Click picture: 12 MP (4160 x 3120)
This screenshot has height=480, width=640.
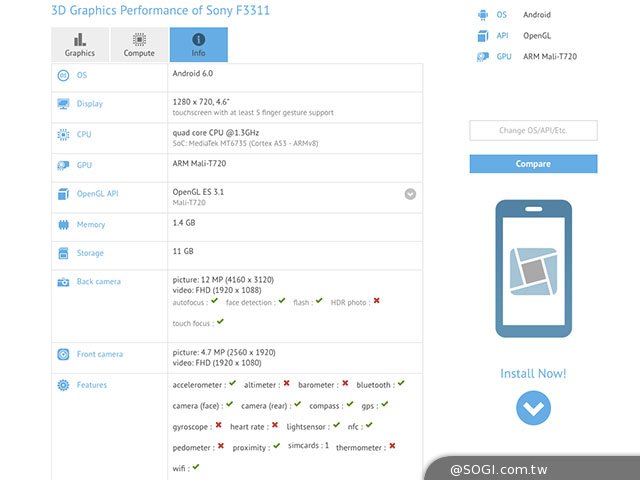(x=223, y=280)
